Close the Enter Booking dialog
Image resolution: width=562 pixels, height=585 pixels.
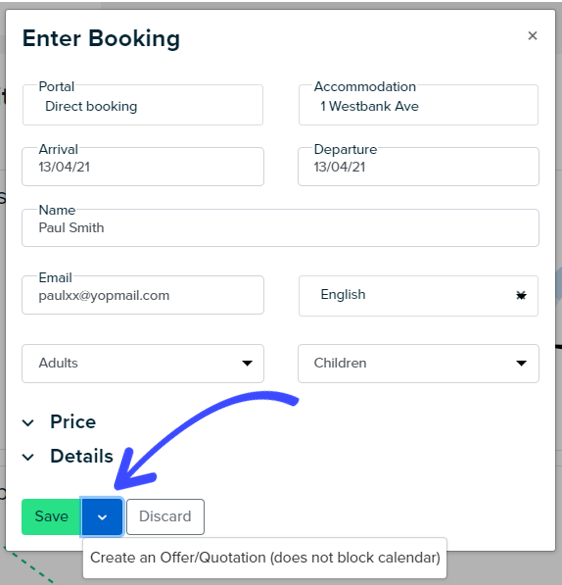click(x=533, y=36)
